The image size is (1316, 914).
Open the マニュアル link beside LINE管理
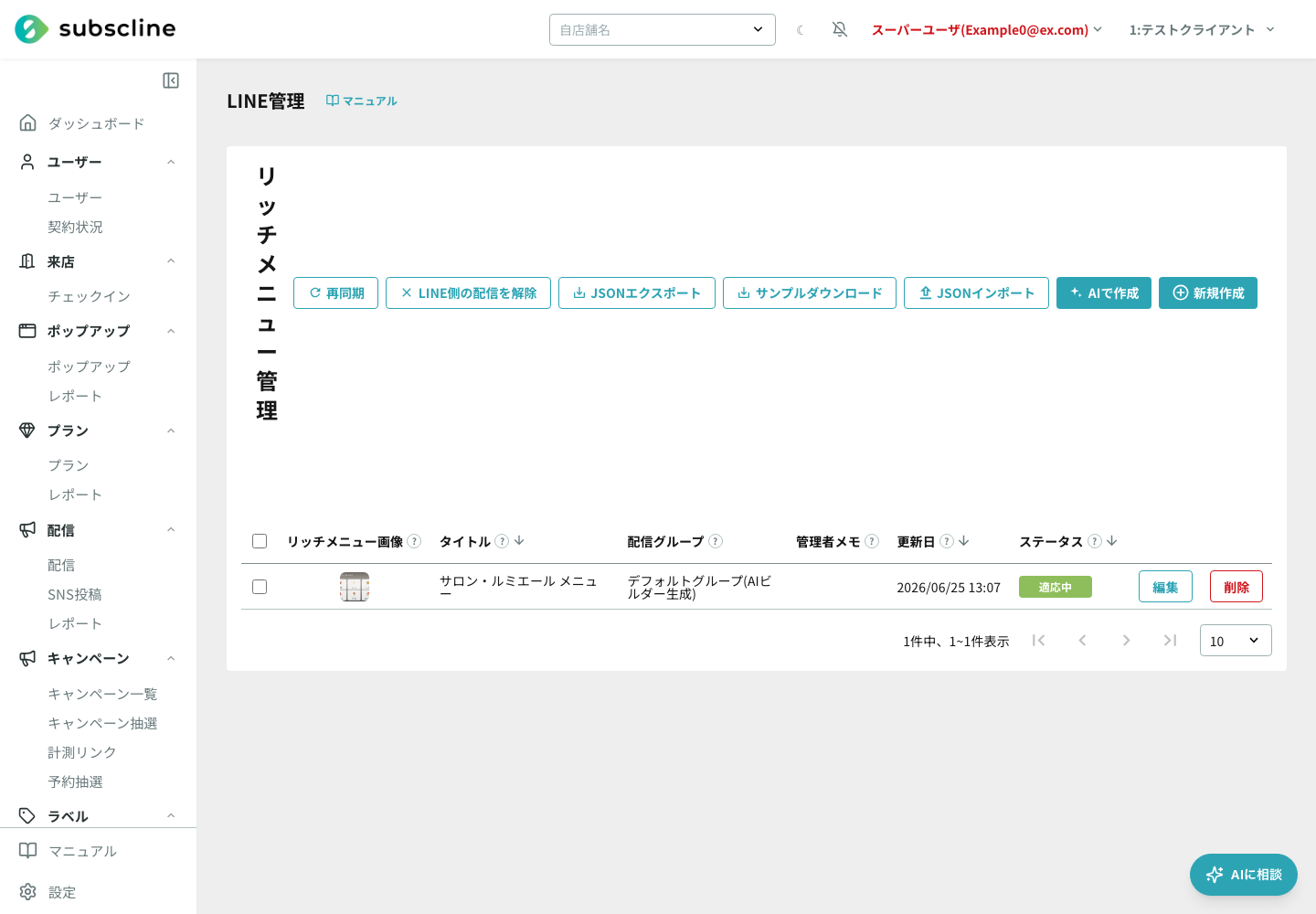[362, 101]
